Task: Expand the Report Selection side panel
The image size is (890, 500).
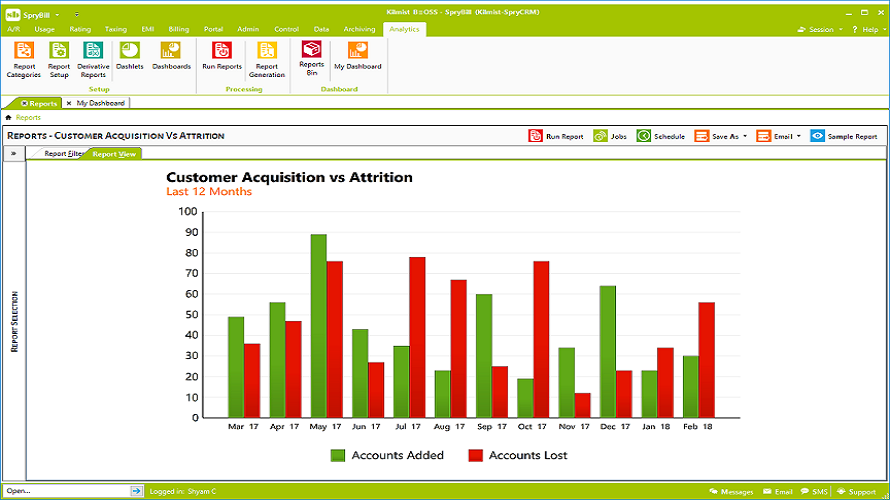Action: [x=14, y=154]
